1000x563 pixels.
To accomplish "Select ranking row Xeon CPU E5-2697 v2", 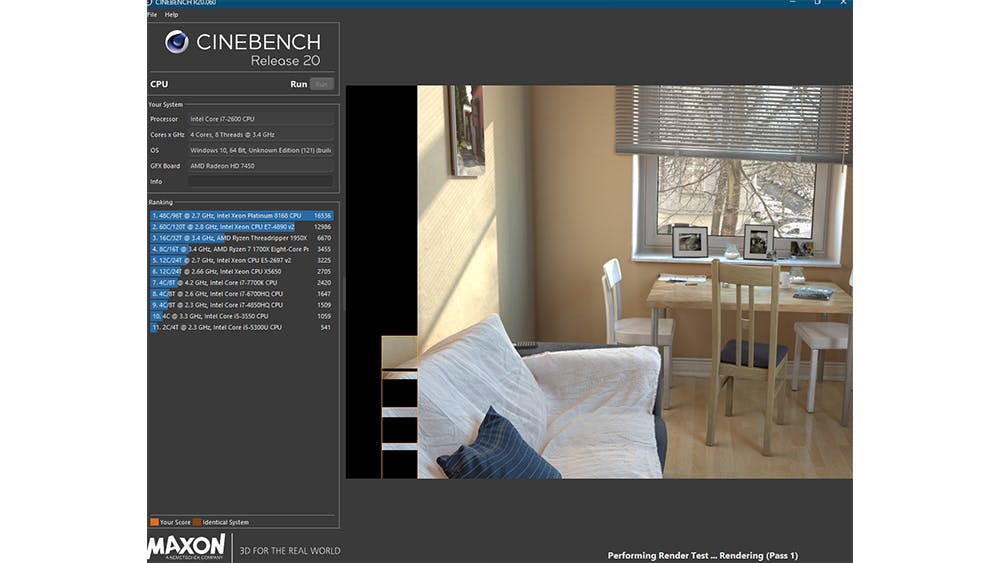I will click(x=242, y=260).
